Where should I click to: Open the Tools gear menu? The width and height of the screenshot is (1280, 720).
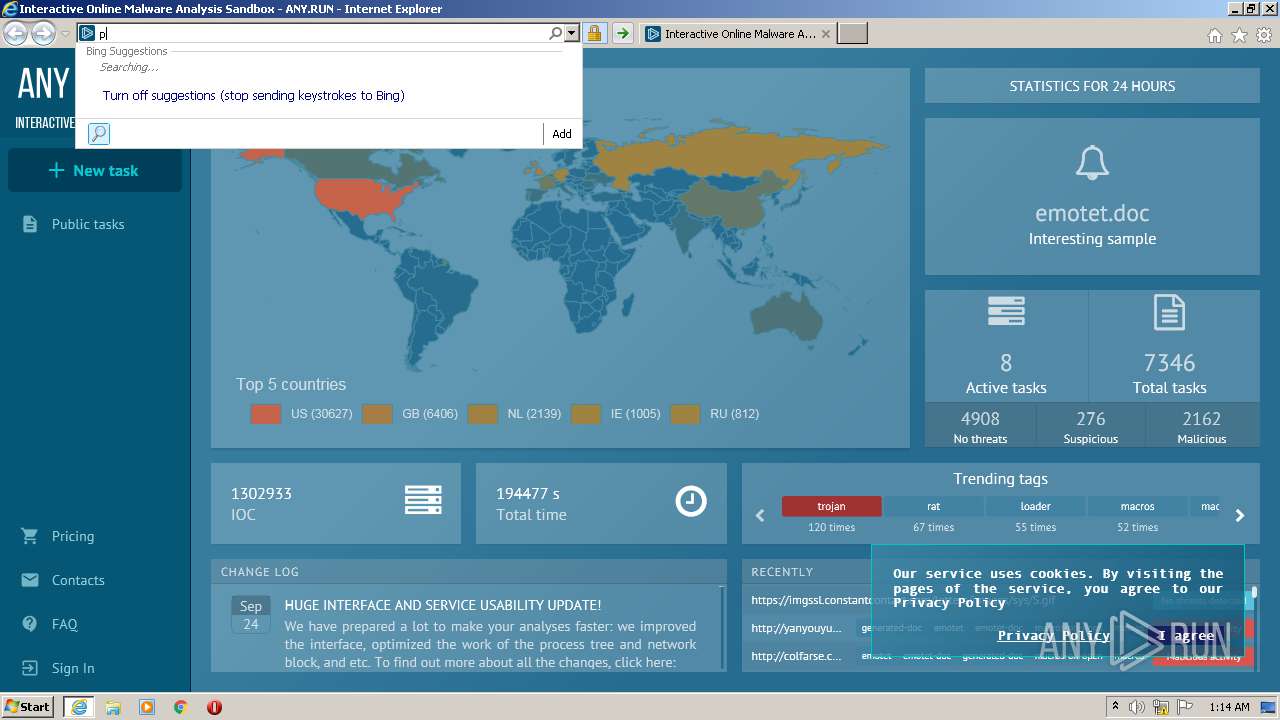coord(1264,35)
